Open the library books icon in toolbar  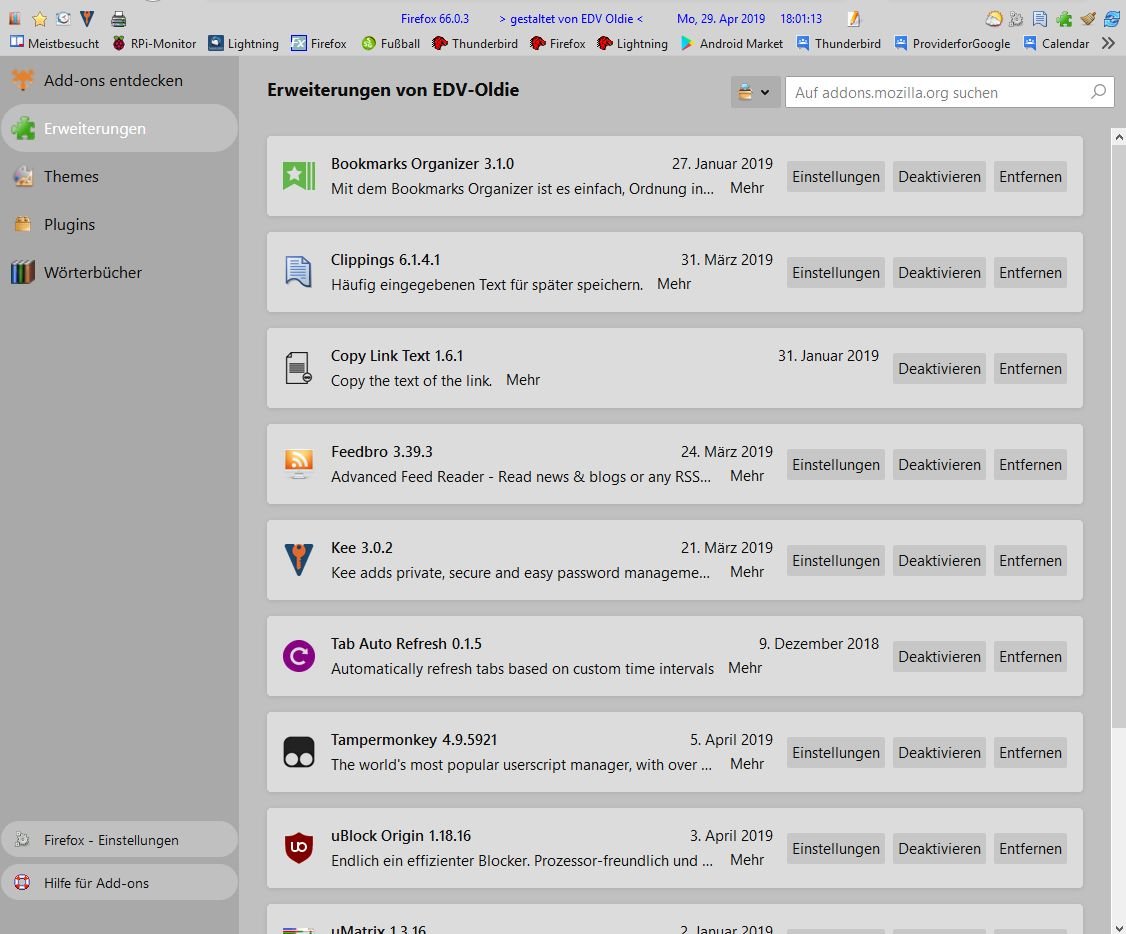[15, 19]
